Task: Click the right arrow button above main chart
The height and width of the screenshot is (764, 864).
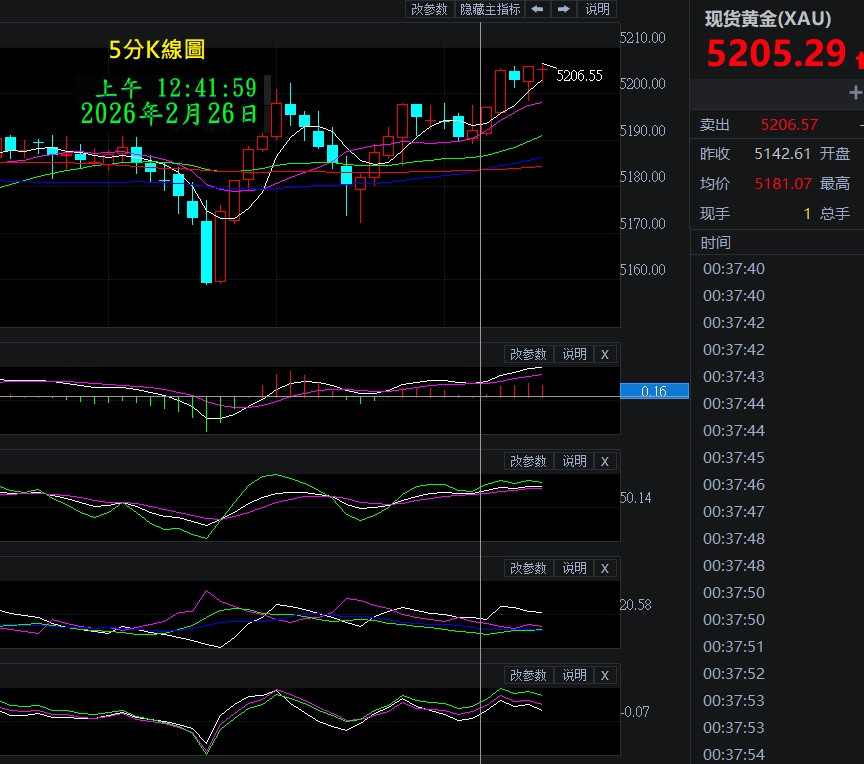Action: tap(563, 9)
